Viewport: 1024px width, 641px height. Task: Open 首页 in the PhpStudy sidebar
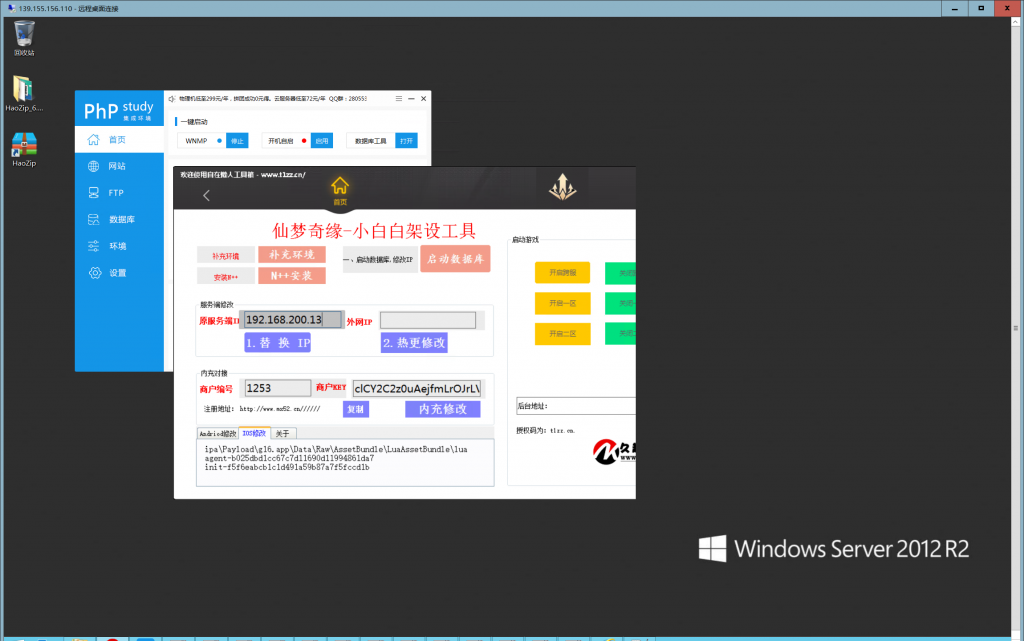(119, 140)
